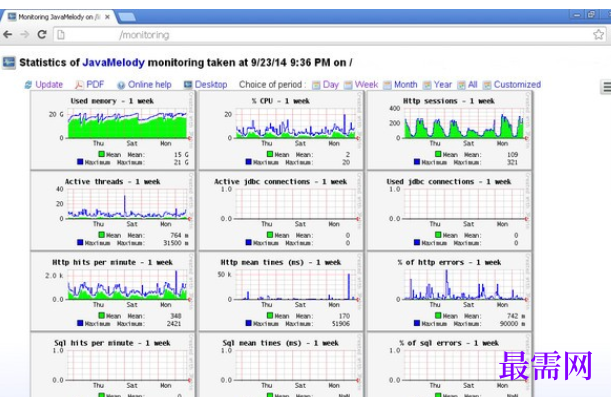
Task: Click the JavaMelody link in the heading
Action: [x=113, y=62]
